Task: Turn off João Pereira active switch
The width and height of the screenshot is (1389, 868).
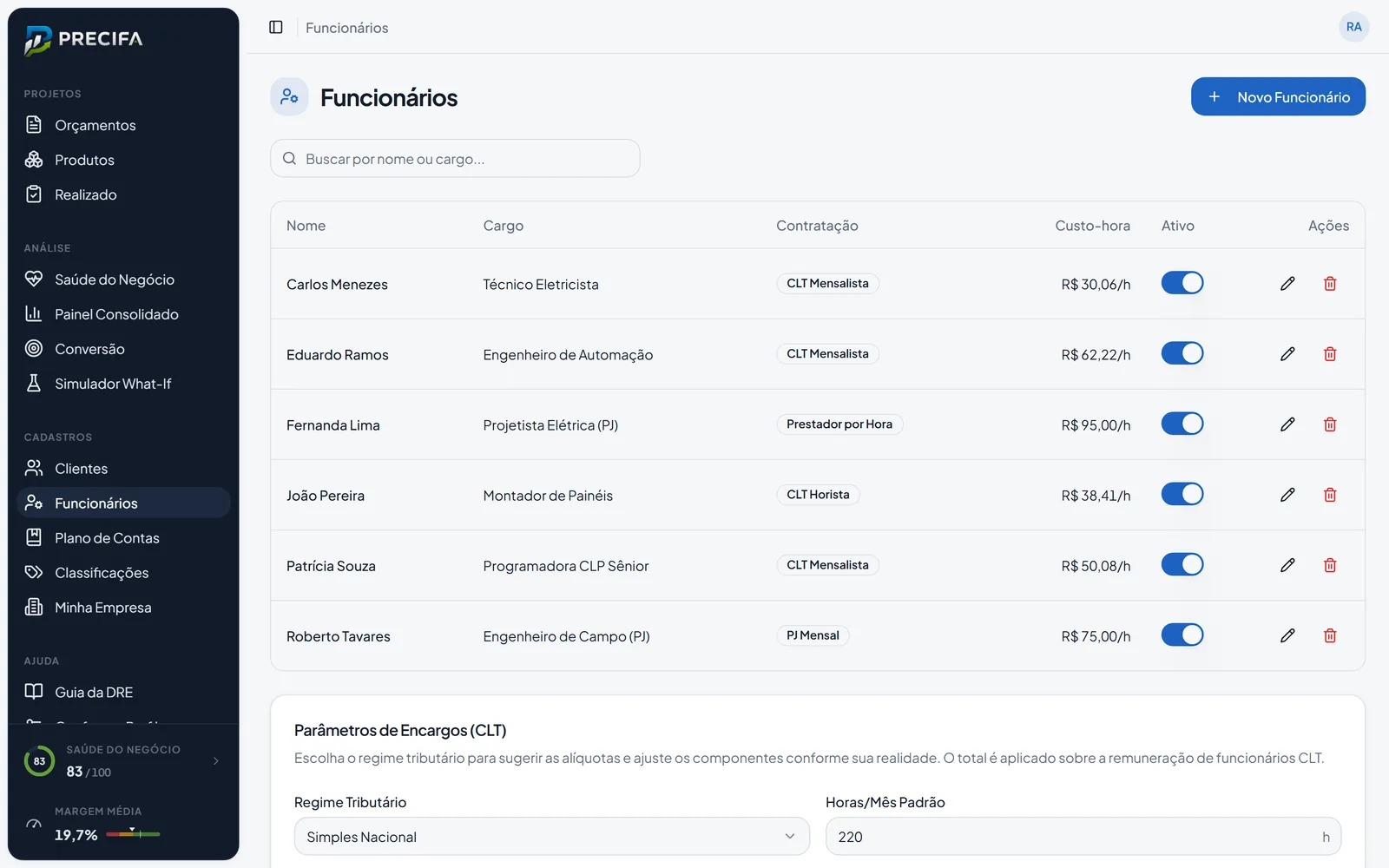Action: [1182, 494]
